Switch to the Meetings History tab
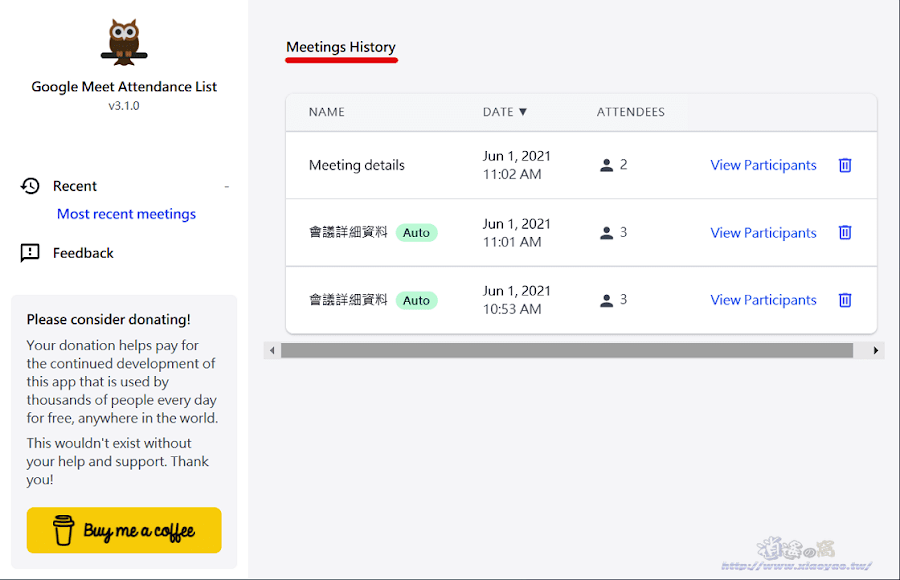This screenshot has height=580, width=900. [341, 47]
